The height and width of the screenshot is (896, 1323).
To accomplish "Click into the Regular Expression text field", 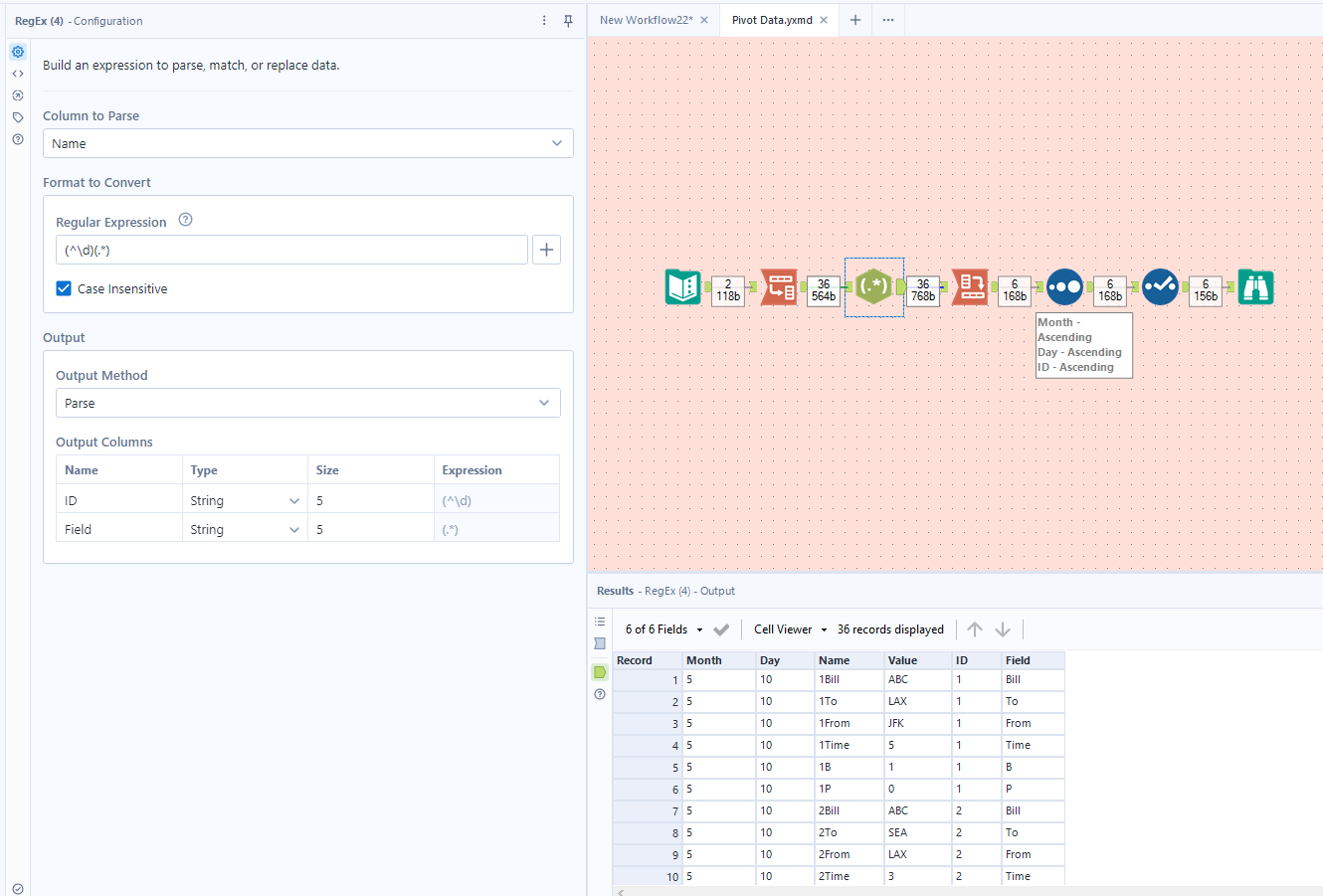I will tap(290, 250).
